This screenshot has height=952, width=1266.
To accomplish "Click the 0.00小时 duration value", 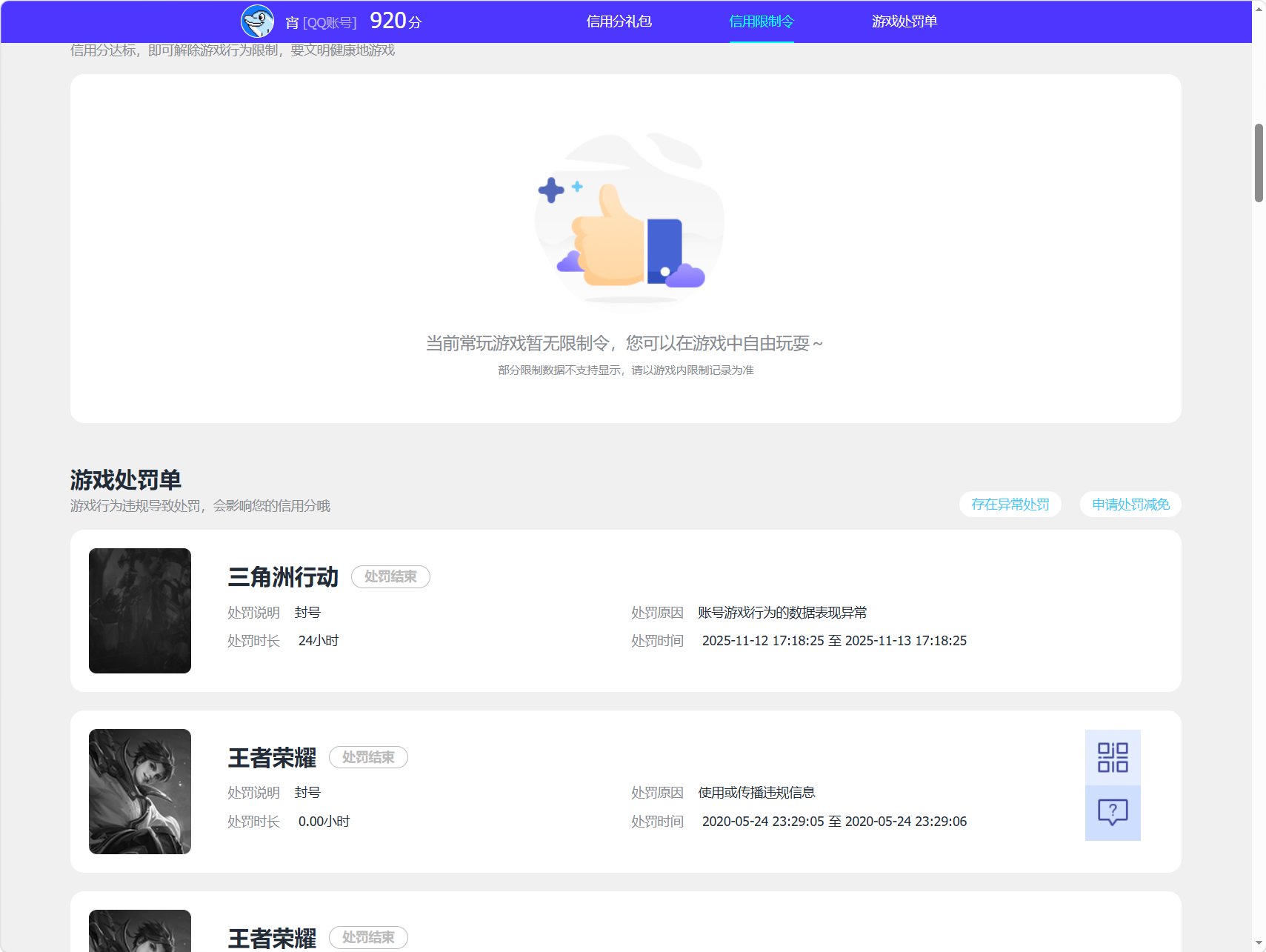I will tap(324, 822).
